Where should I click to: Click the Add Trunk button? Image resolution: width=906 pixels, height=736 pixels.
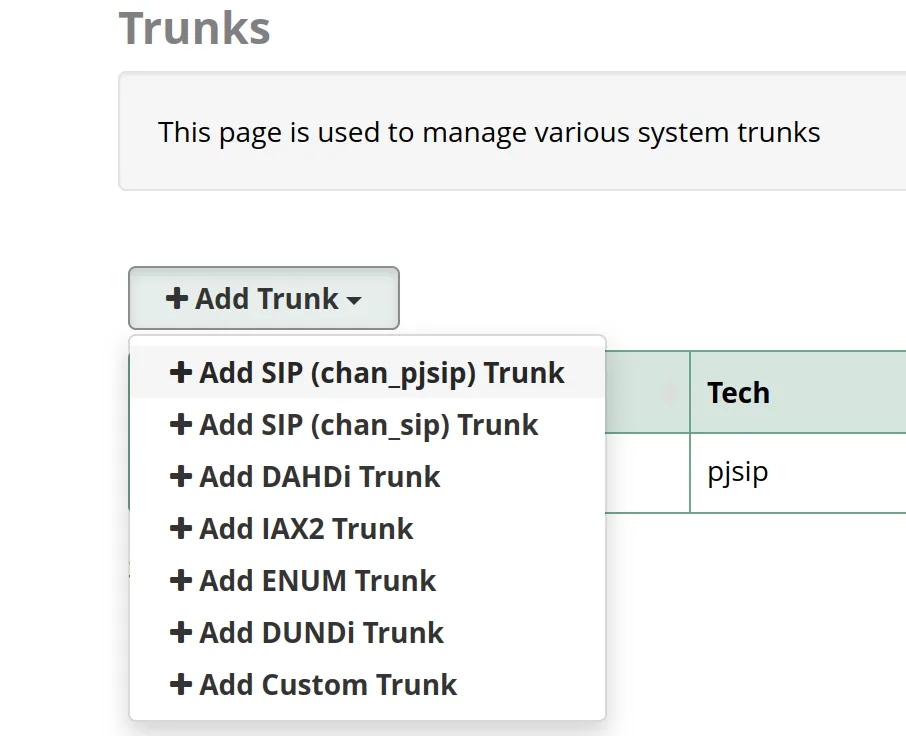point(263,298)
